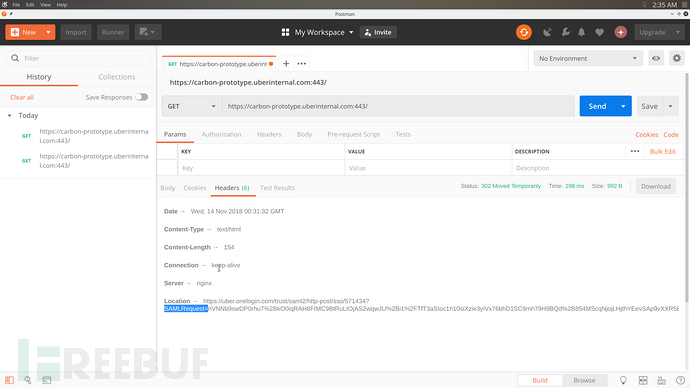Viewport: 690px width, 388px height.
Task: Click the workspace grid icon
Action: pos(285,32)
